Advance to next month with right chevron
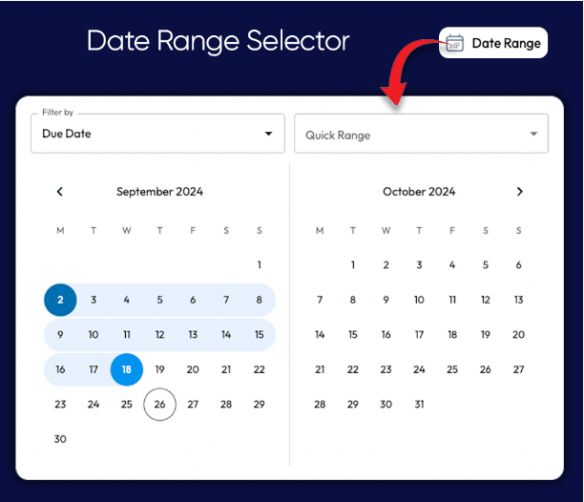The image size is (584, 502). (x=520, y=192)
